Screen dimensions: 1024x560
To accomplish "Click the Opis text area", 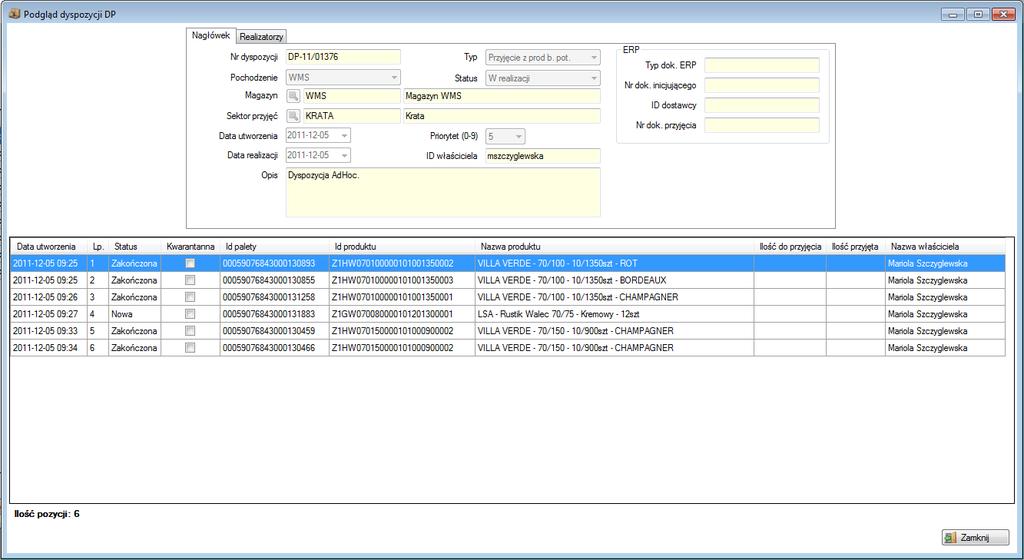I will [x=443, y=193].
